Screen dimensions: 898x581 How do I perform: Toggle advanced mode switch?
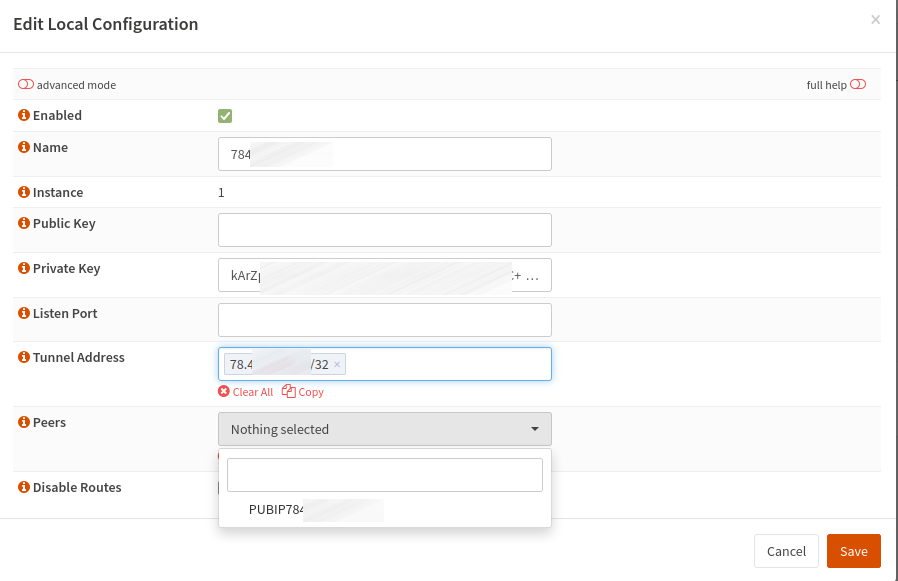(26, 85)
